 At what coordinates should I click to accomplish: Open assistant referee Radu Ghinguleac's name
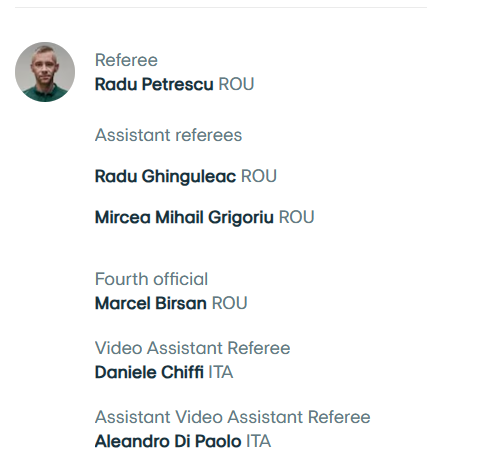coord(165,176)
